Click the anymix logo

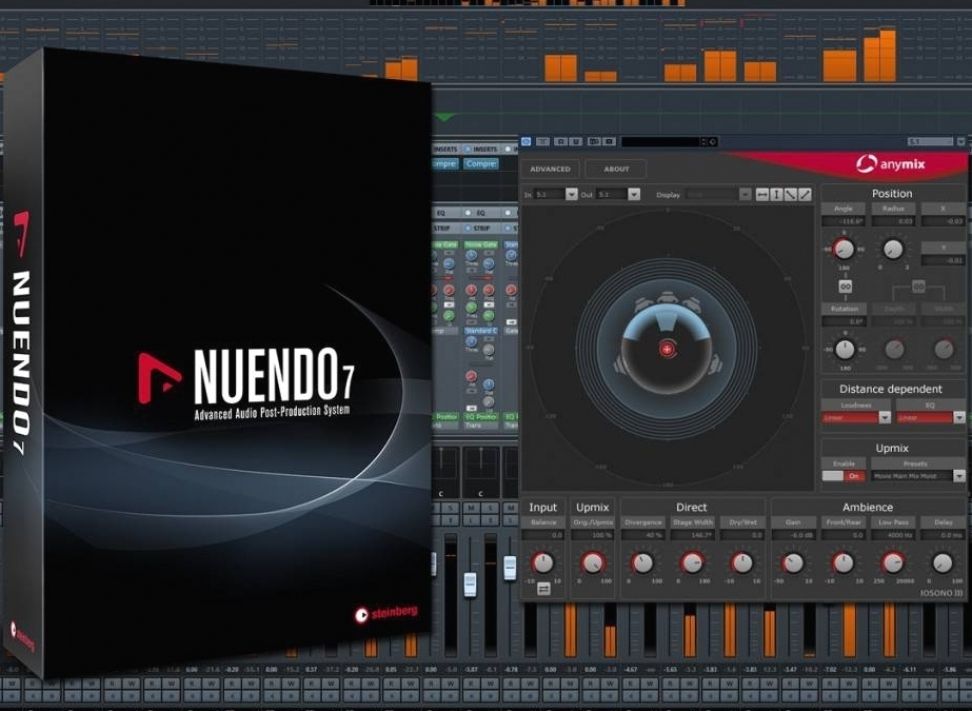[890, 164]
